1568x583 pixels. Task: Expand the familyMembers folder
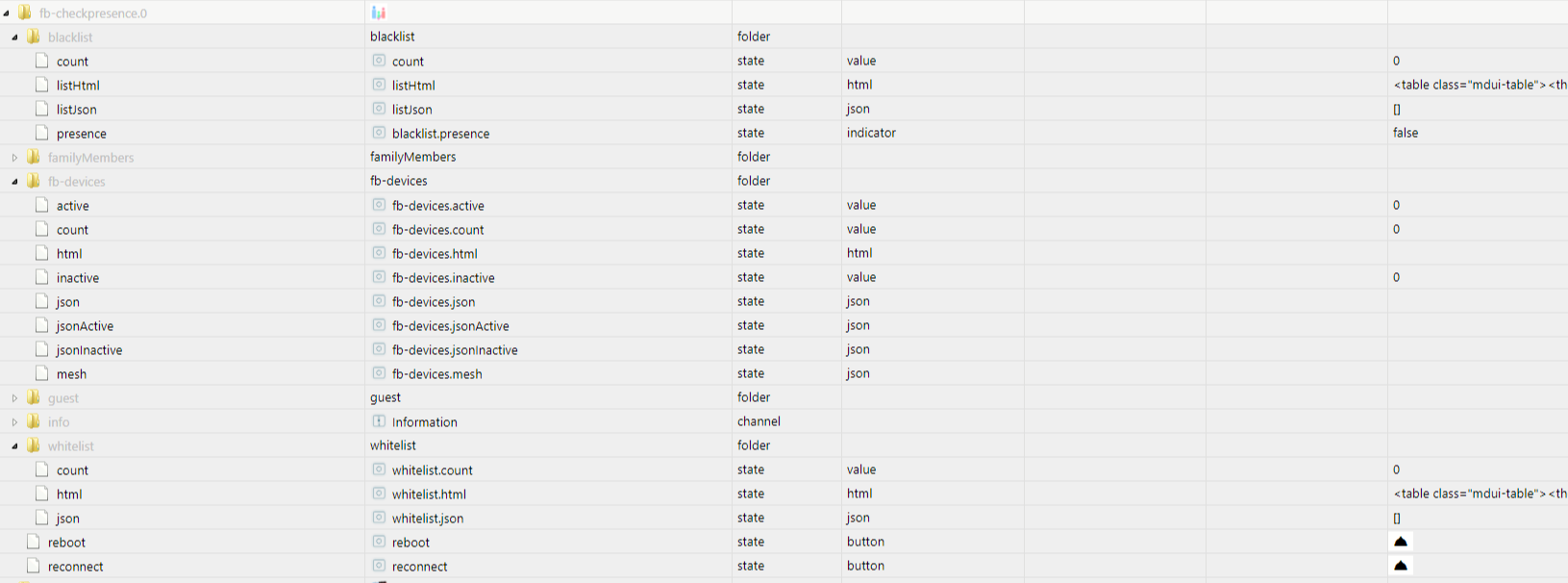(14, 158)
